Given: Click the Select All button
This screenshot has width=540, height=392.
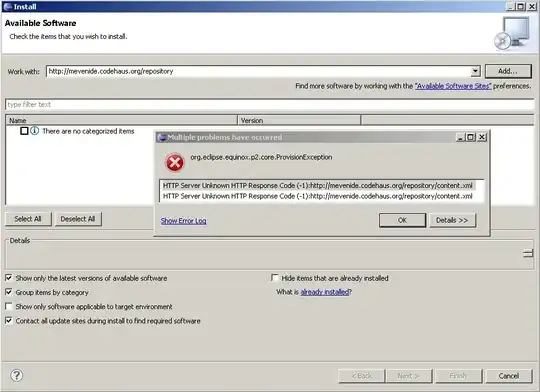Looking at the screenshot, I should (x=28, y=219).
